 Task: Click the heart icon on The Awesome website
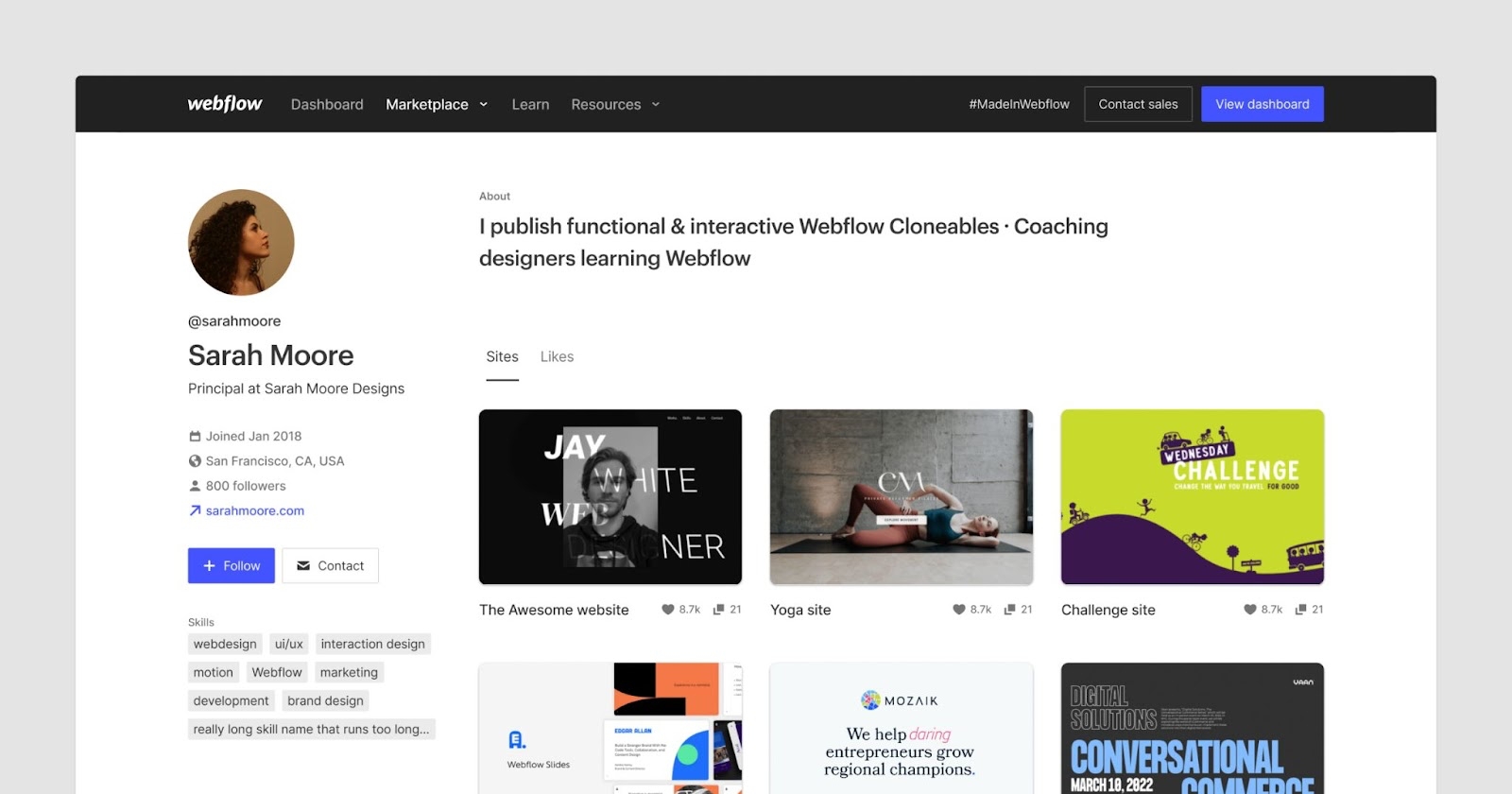(x=668, y=610)
